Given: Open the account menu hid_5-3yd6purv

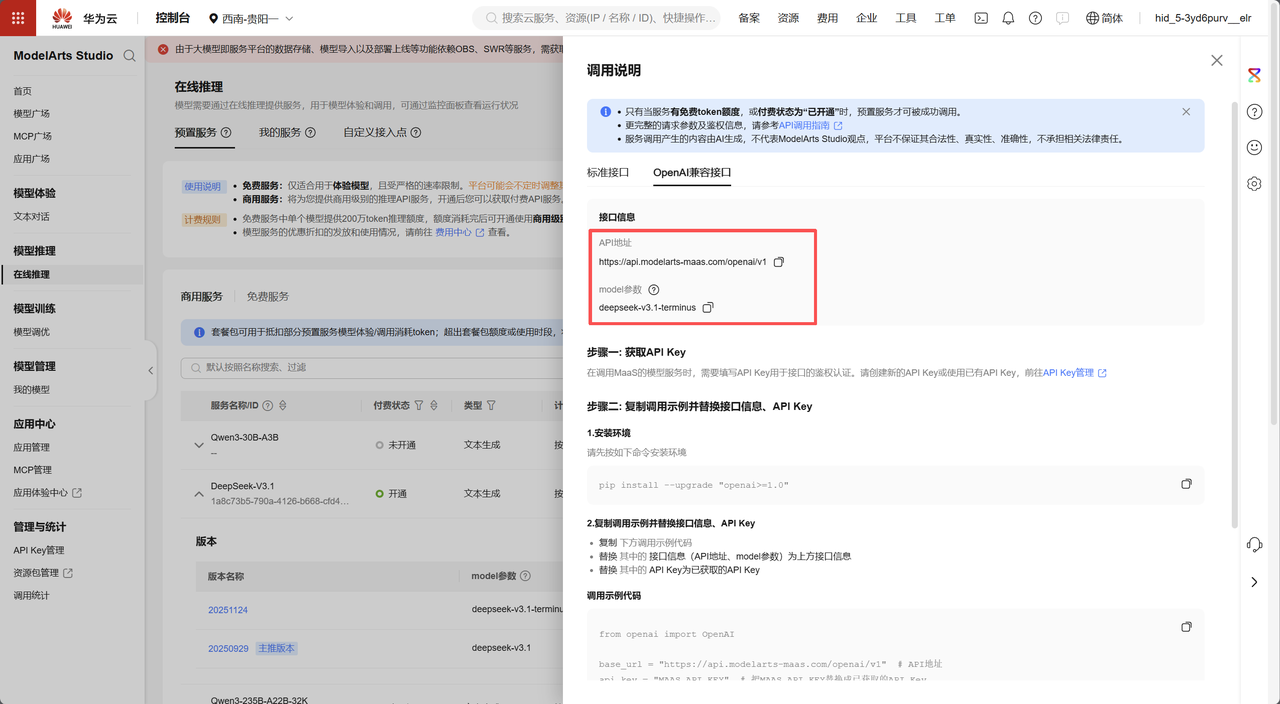Looking at the screenshot, I should [x=1203, y=18].
